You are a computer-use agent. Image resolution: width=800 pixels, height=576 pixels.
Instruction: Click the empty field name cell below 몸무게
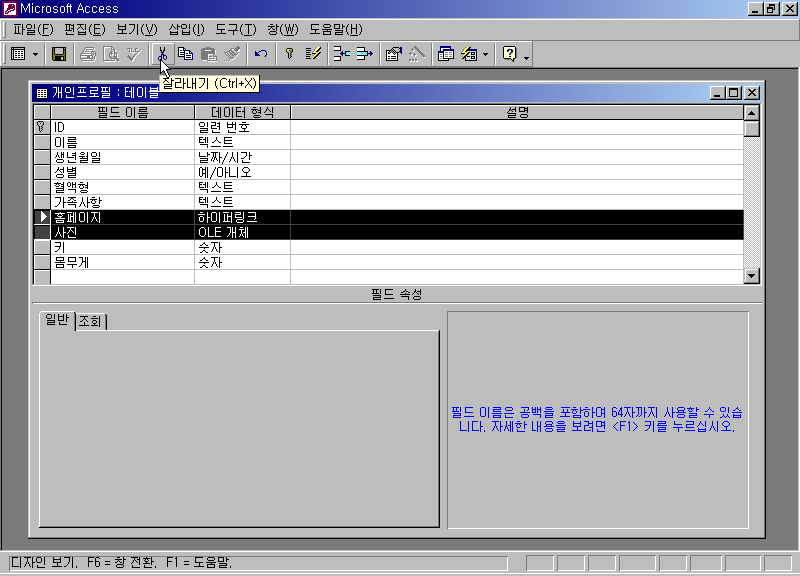click(x=122, y=277)
